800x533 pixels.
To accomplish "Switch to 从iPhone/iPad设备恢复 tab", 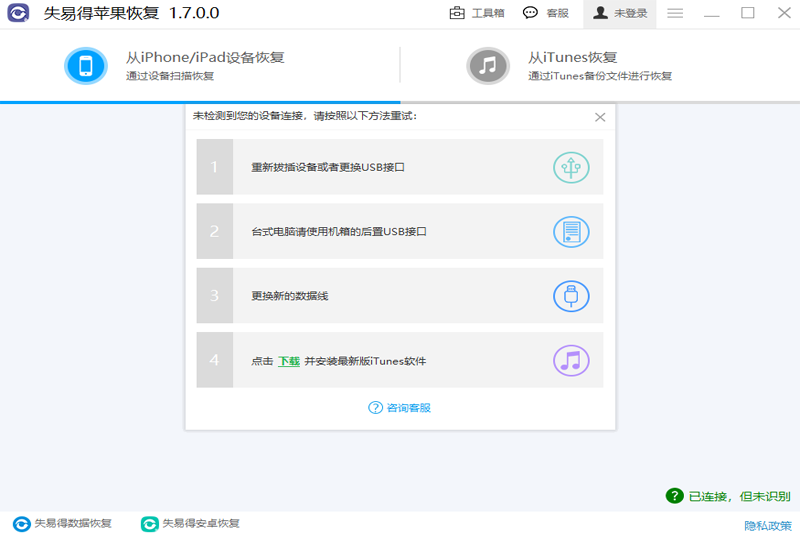I will (205, 58).
